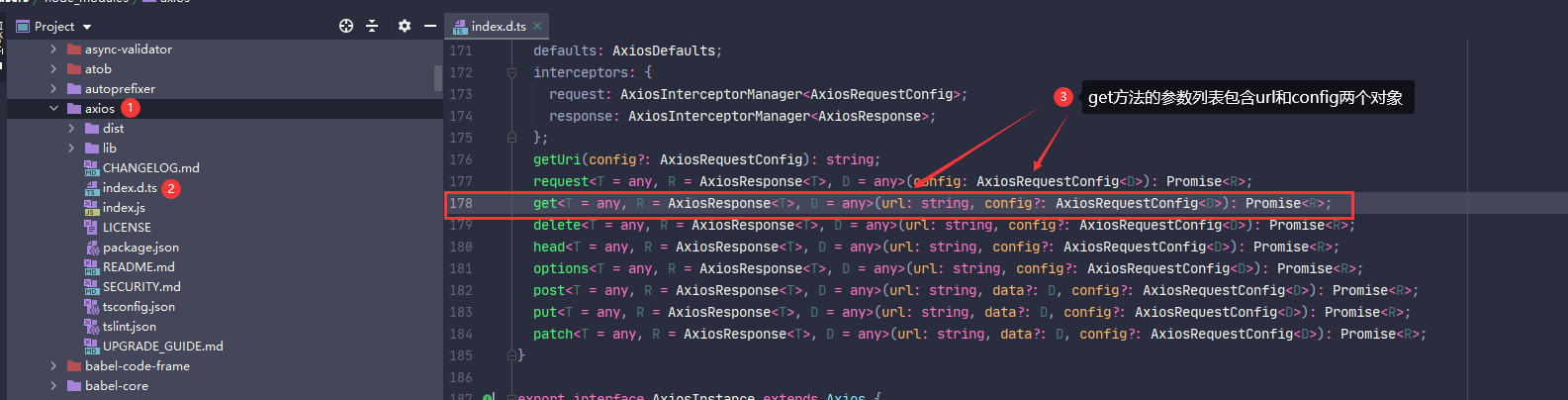1568x400 pixels.
Task: Close the index.d.ts editor tab
Action: click(537, 26)
